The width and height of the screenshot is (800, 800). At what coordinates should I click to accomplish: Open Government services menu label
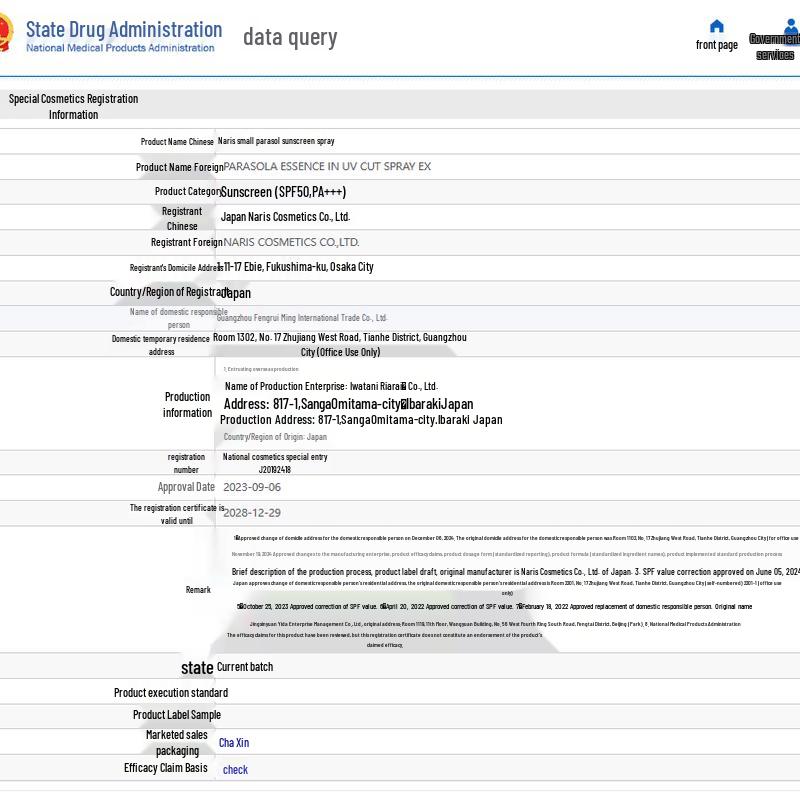tap(774, 47)
